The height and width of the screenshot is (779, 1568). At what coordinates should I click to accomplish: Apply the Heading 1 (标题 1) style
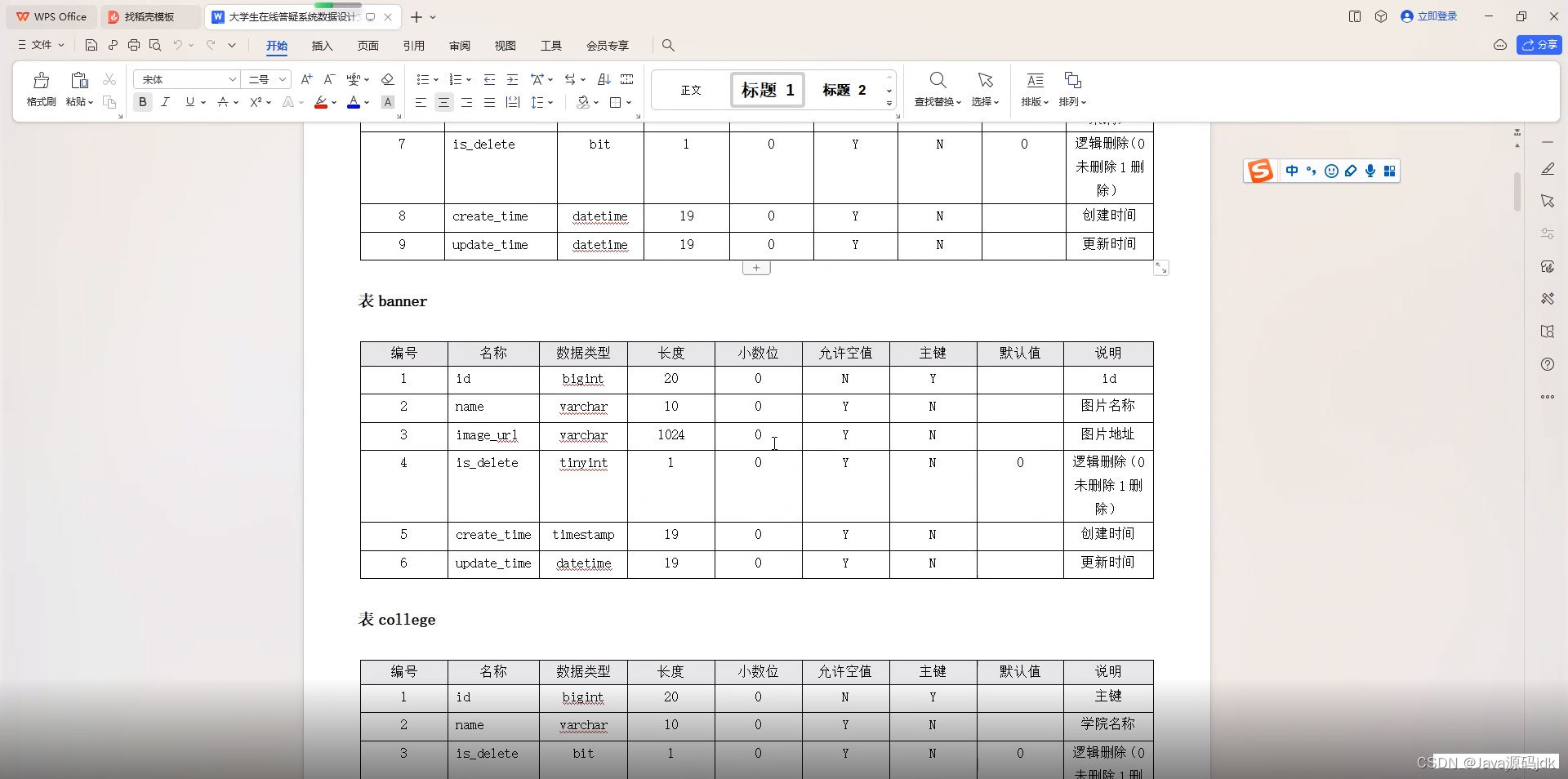tap(768, 90)
